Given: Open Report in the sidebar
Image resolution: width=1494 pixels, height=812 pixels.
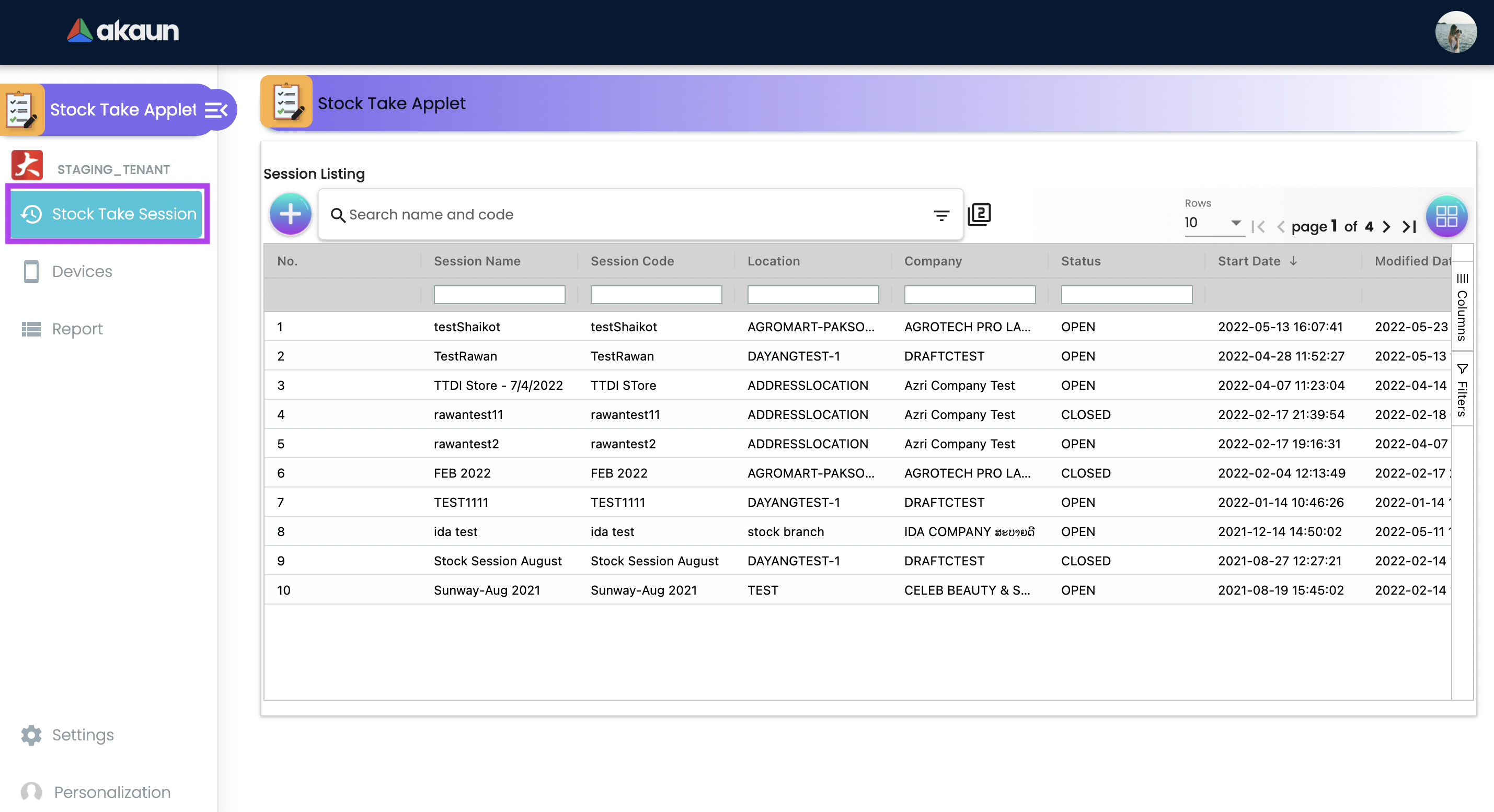Looking at the screenshot, I should pyautogui.click(x=77, y=329).
